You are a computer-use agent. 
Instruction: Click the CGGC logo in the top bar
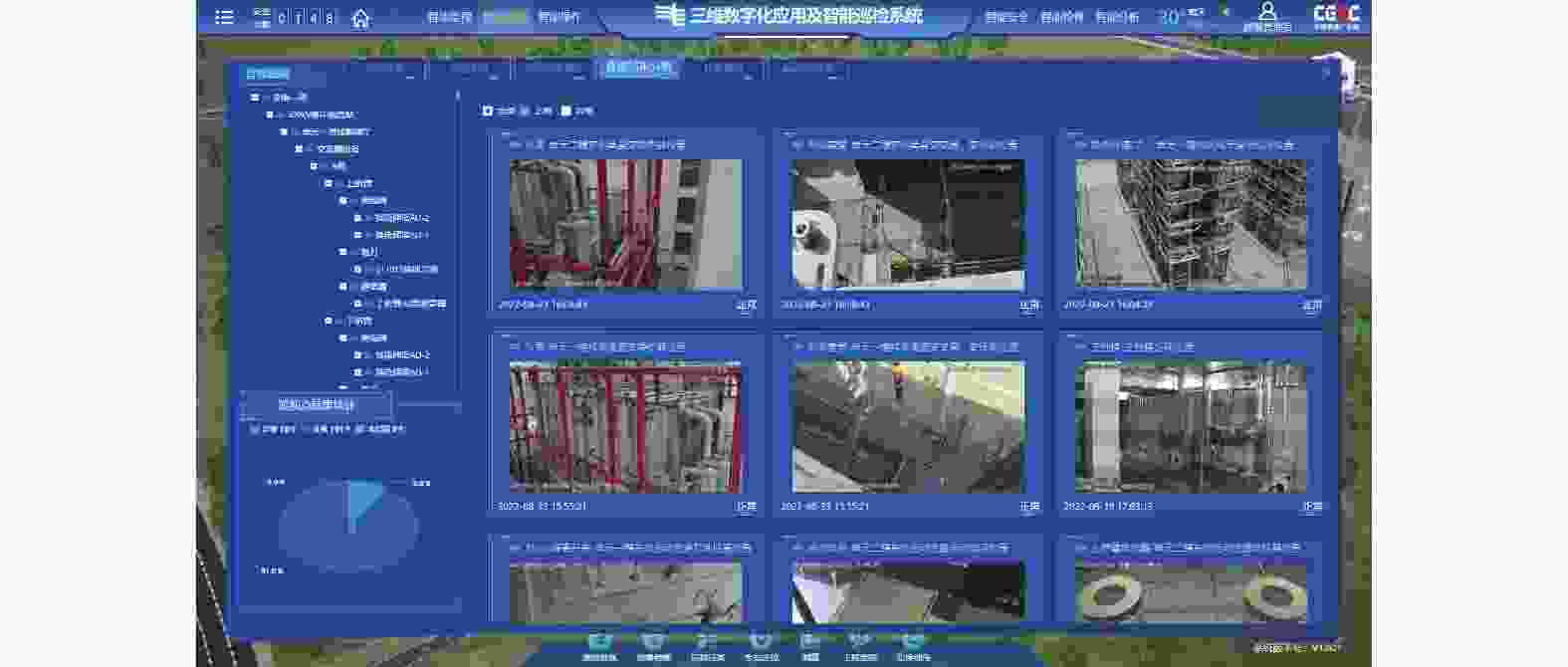coord(1337,15)
